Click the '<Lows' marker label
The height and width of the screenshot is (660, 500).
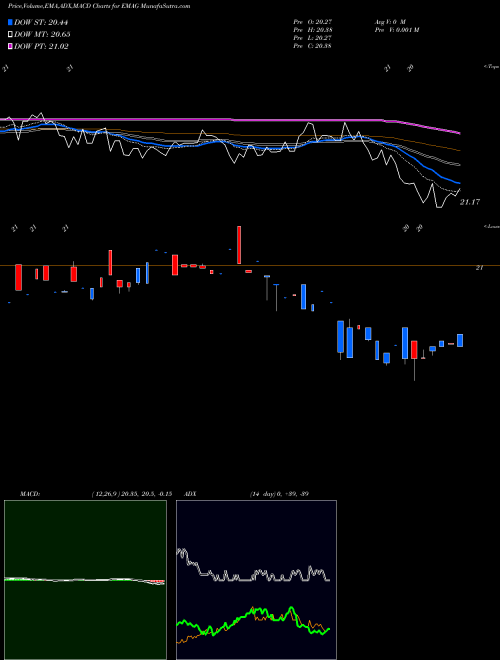click(492, 226)
